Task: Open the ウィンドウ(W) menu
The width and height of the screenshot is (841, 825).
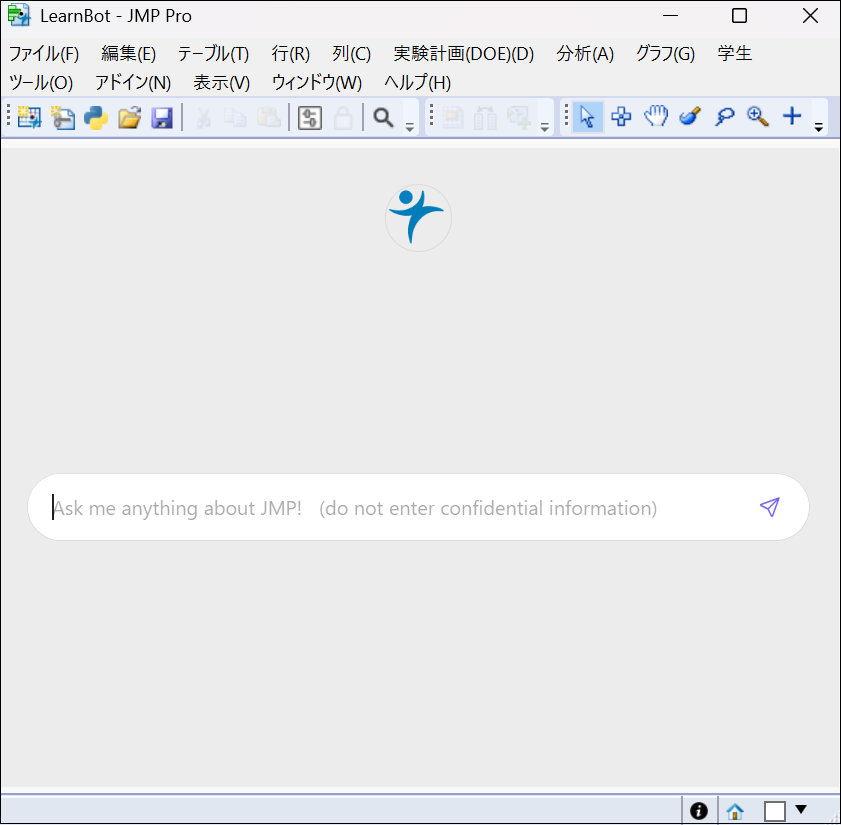Action: [x=317, y=83]
